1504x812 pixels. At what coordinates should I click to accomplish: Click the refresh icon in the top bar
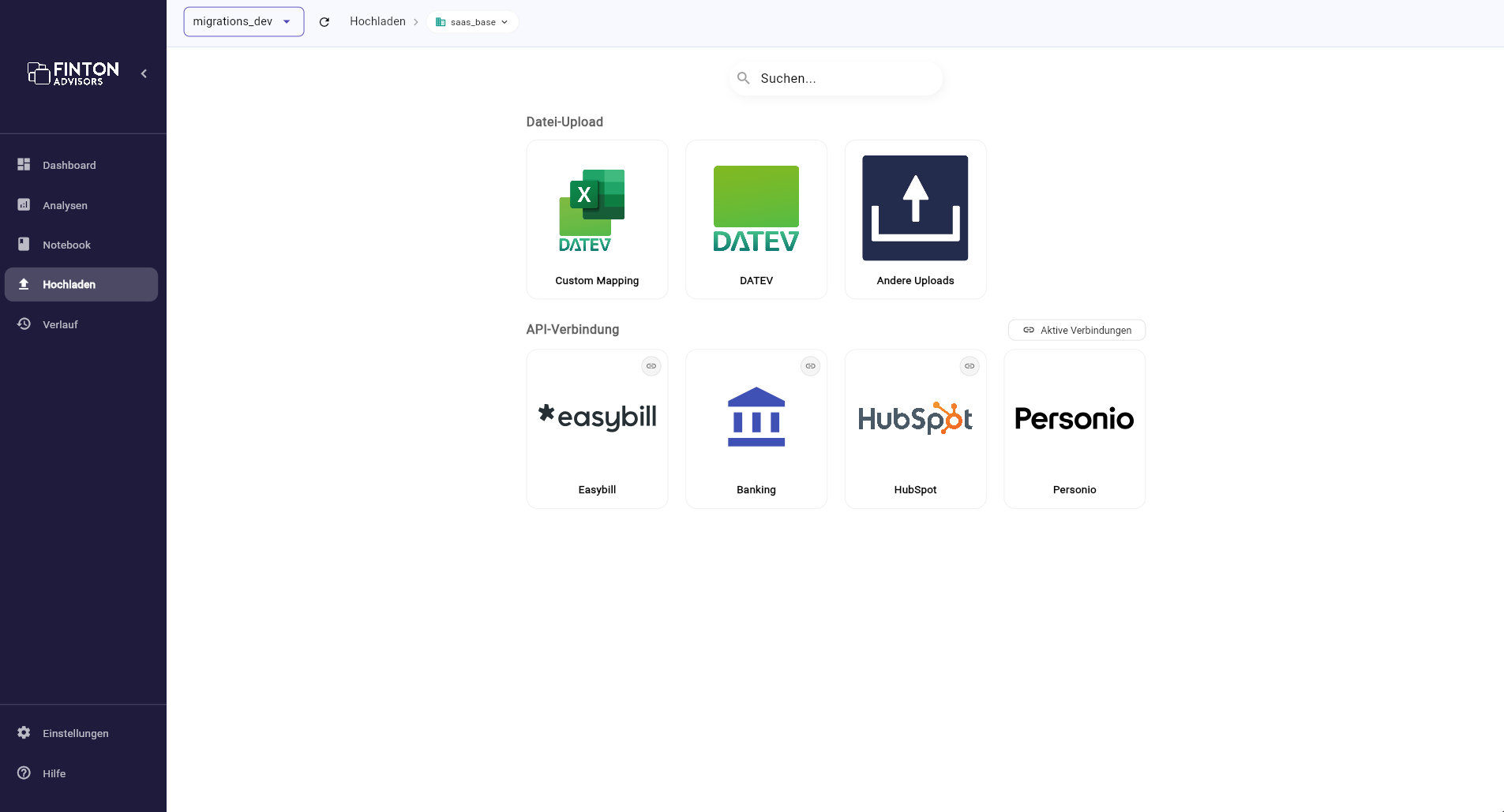point(324,22)
